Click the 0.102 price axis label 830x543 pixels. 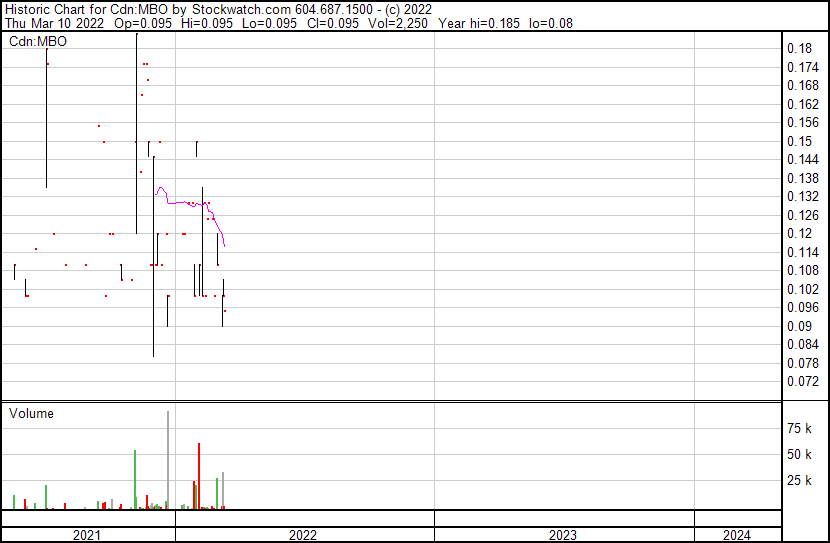(x=802, y=289)
